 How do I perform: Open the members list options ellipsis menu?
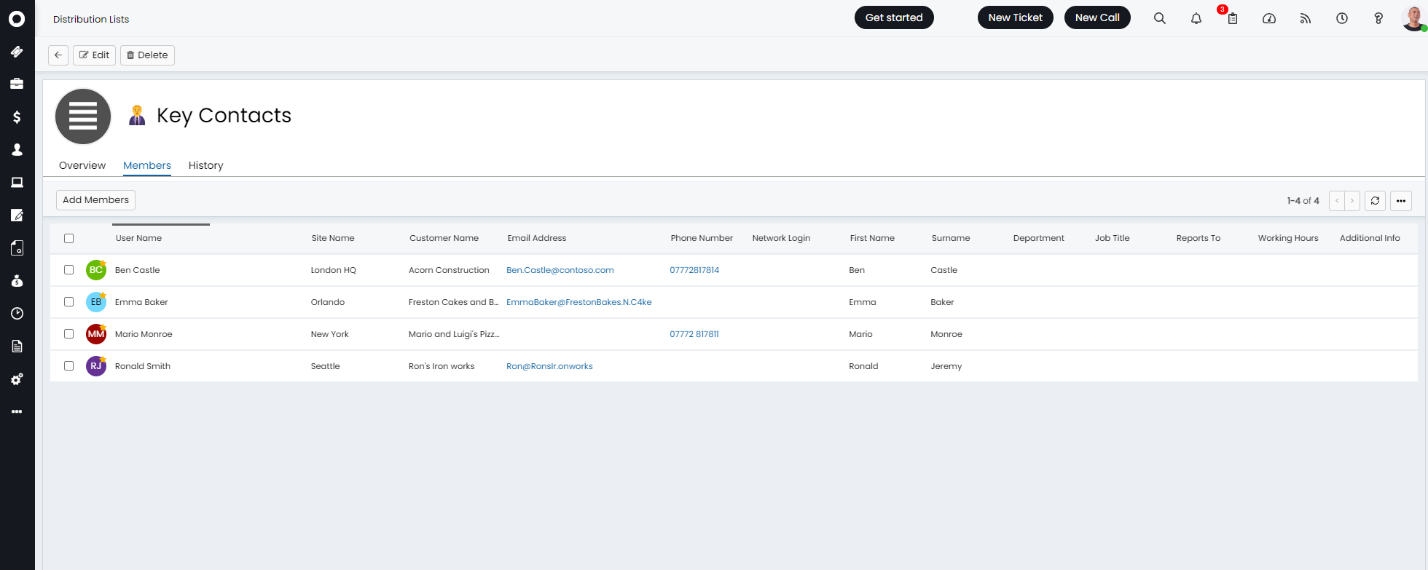pos(1401,201)
